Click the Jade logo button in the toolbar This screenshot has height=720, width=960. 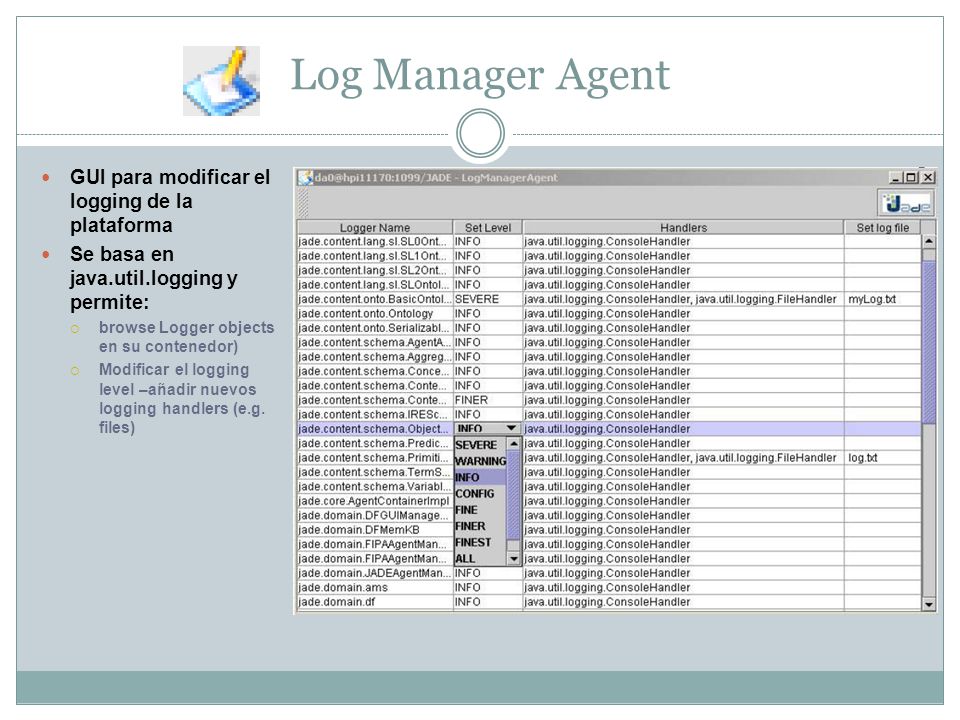click(907, 203)
